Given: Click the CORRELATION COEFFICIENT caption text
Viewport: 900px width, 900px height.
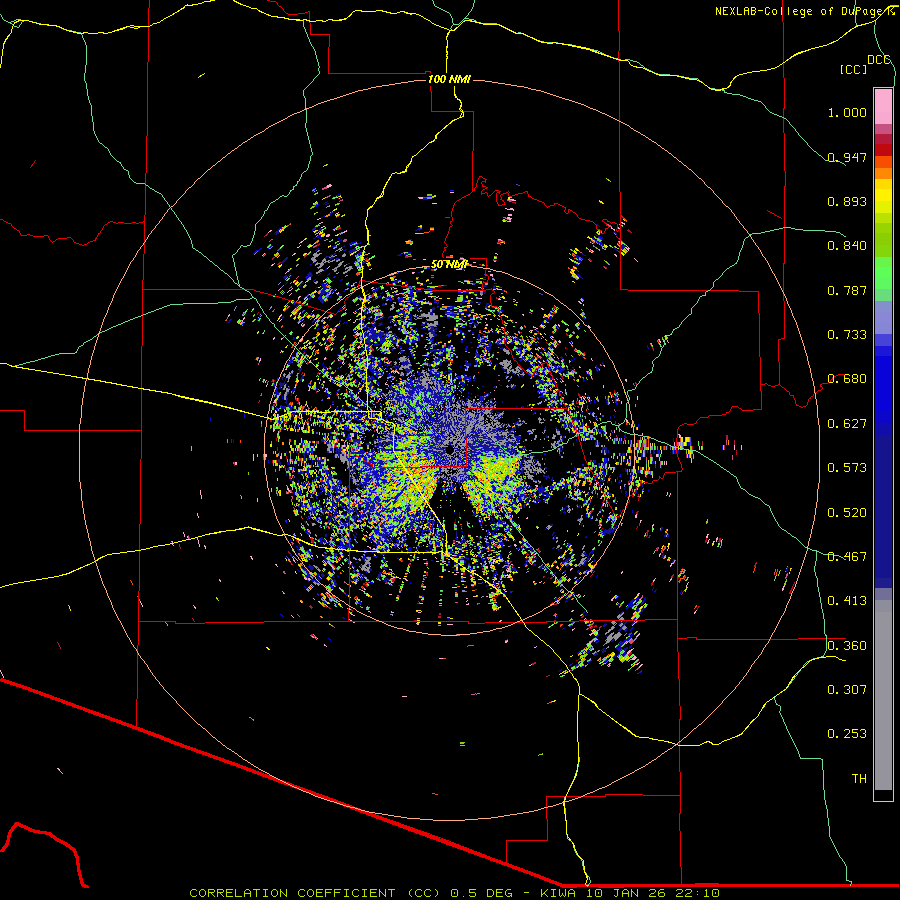Looking at the screenshot, I should [x=292, y=893].
